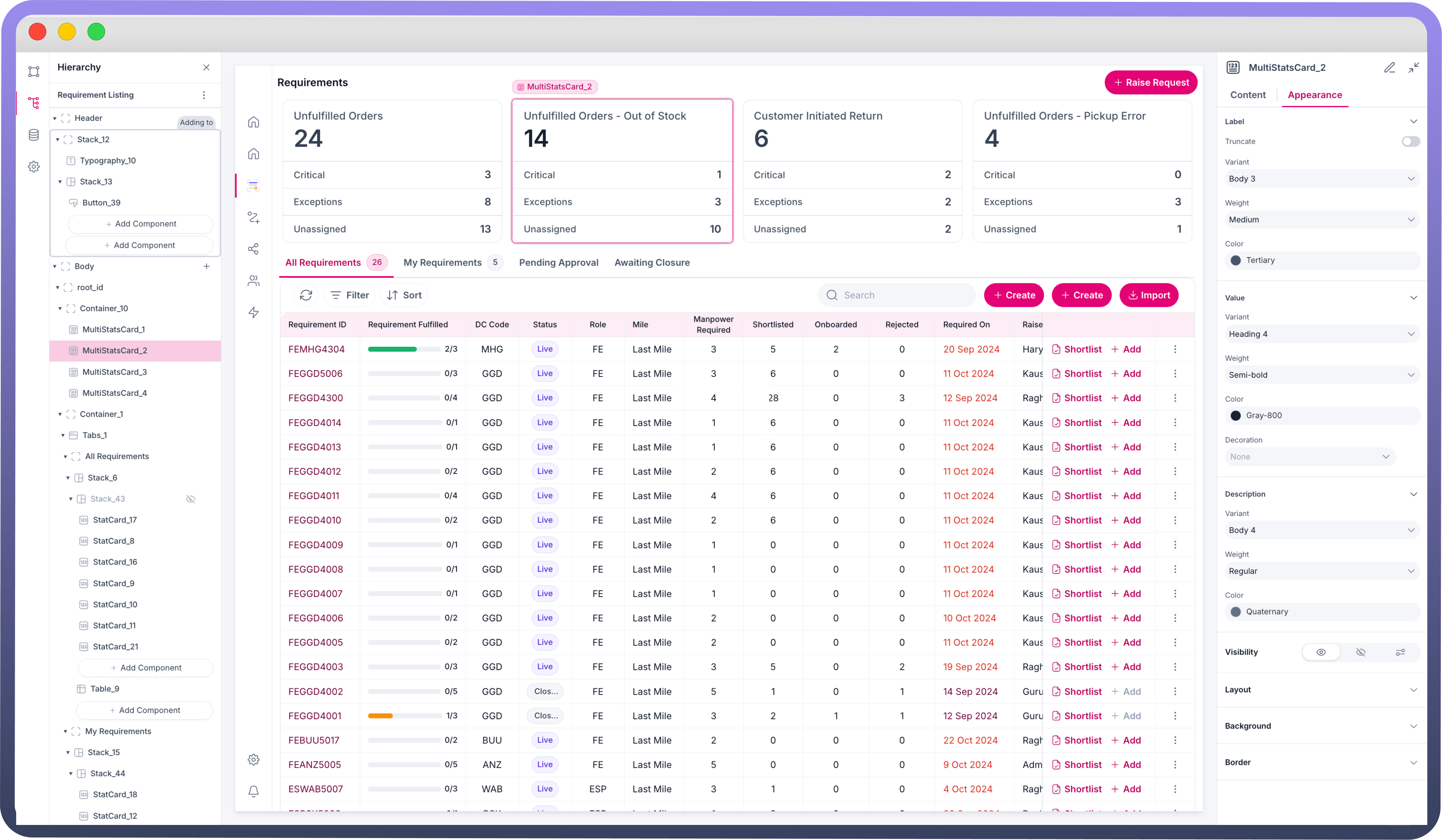Click the Import button

pos(1148,295)
